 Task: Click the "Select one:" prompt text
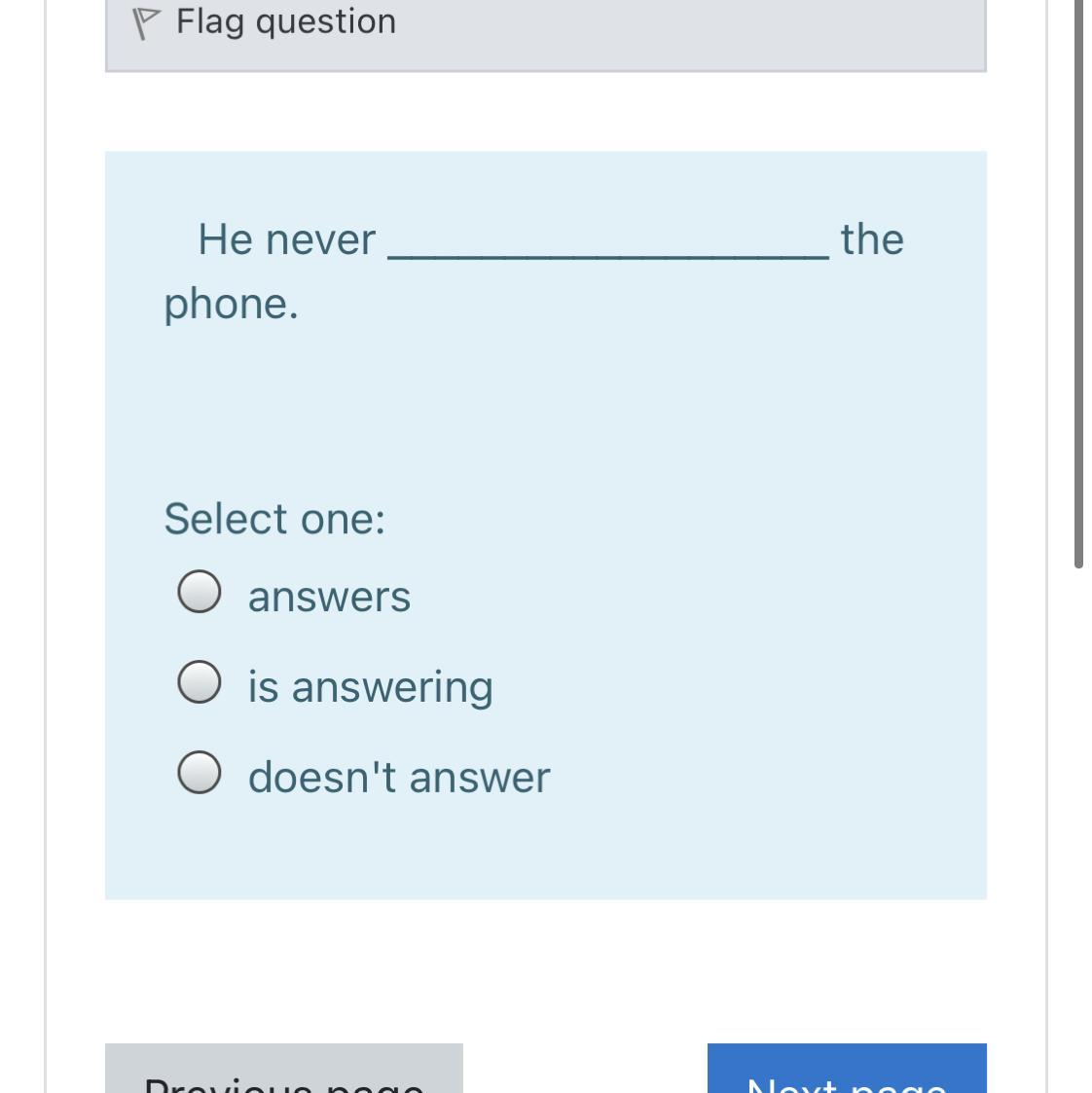pos(274,519)
